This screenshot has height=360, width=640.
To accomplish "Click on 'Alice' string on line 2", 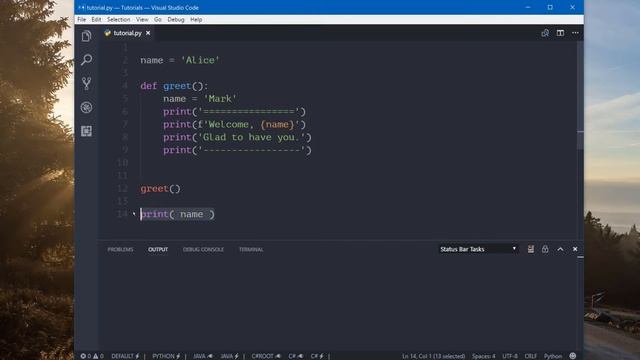I will (200, 60).
